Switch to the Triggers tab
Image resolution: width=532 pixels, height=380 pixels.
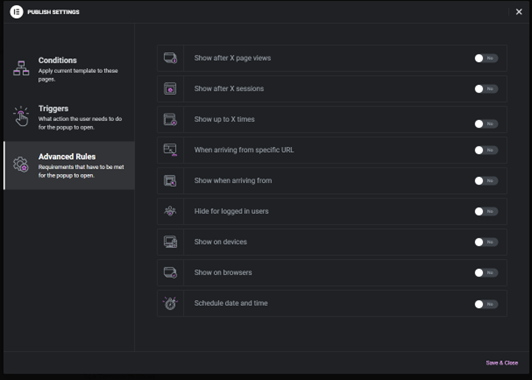pyautogui.click(x=69, y=117)
